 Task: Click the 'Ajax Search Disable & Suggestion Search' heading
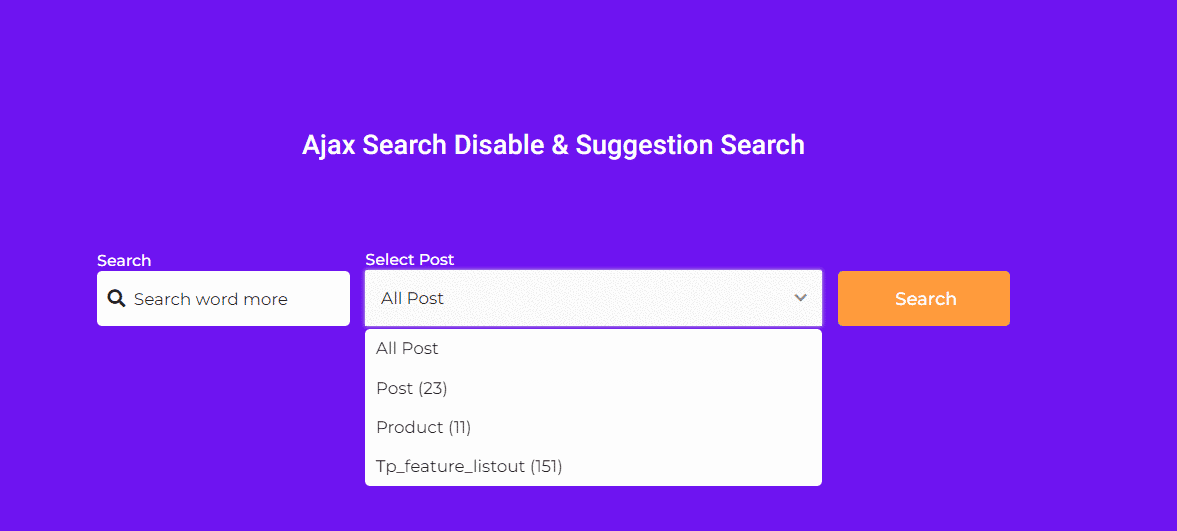pos(553,145)
